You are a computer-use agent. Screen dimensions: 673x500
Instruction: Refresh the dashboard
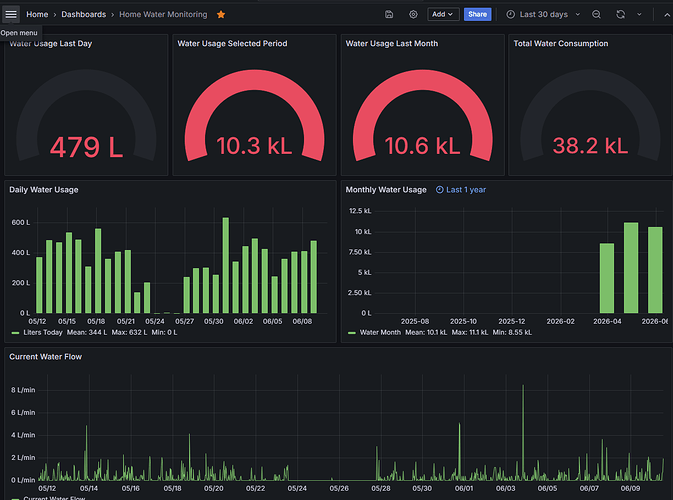(620, 15)
